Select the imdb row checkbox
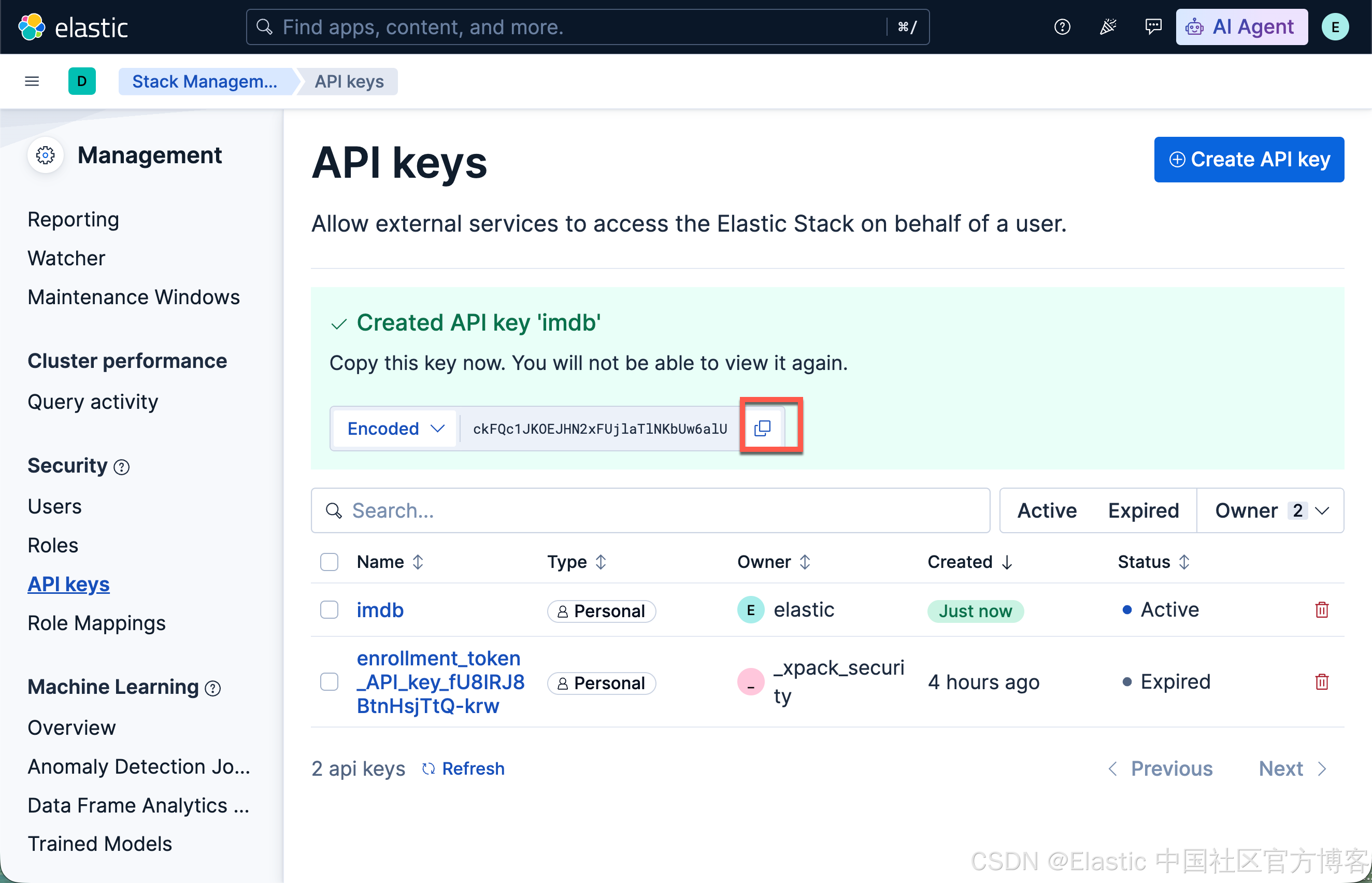The image size is (1372, 883). tap(329, 610)
